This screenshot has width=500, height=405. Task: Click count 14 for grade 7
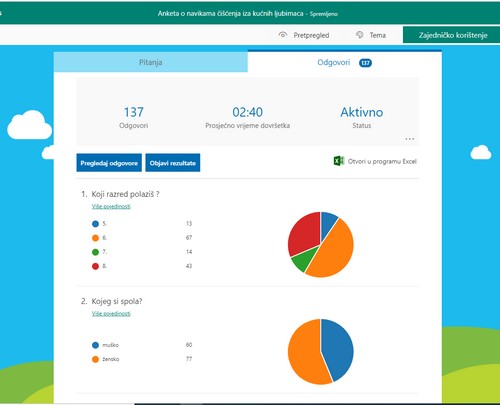pyautogui.click(x=189, y=252)
